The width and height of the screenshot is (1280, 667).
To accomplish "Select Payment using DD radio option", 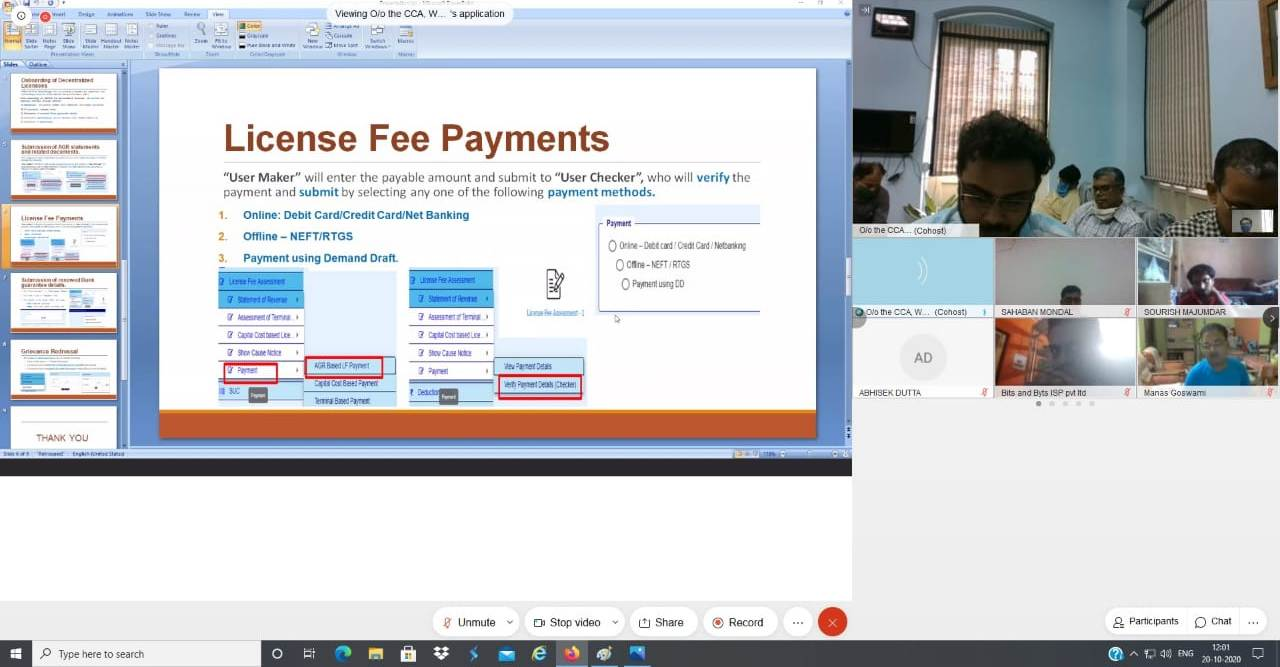I will tap(626, 284).
